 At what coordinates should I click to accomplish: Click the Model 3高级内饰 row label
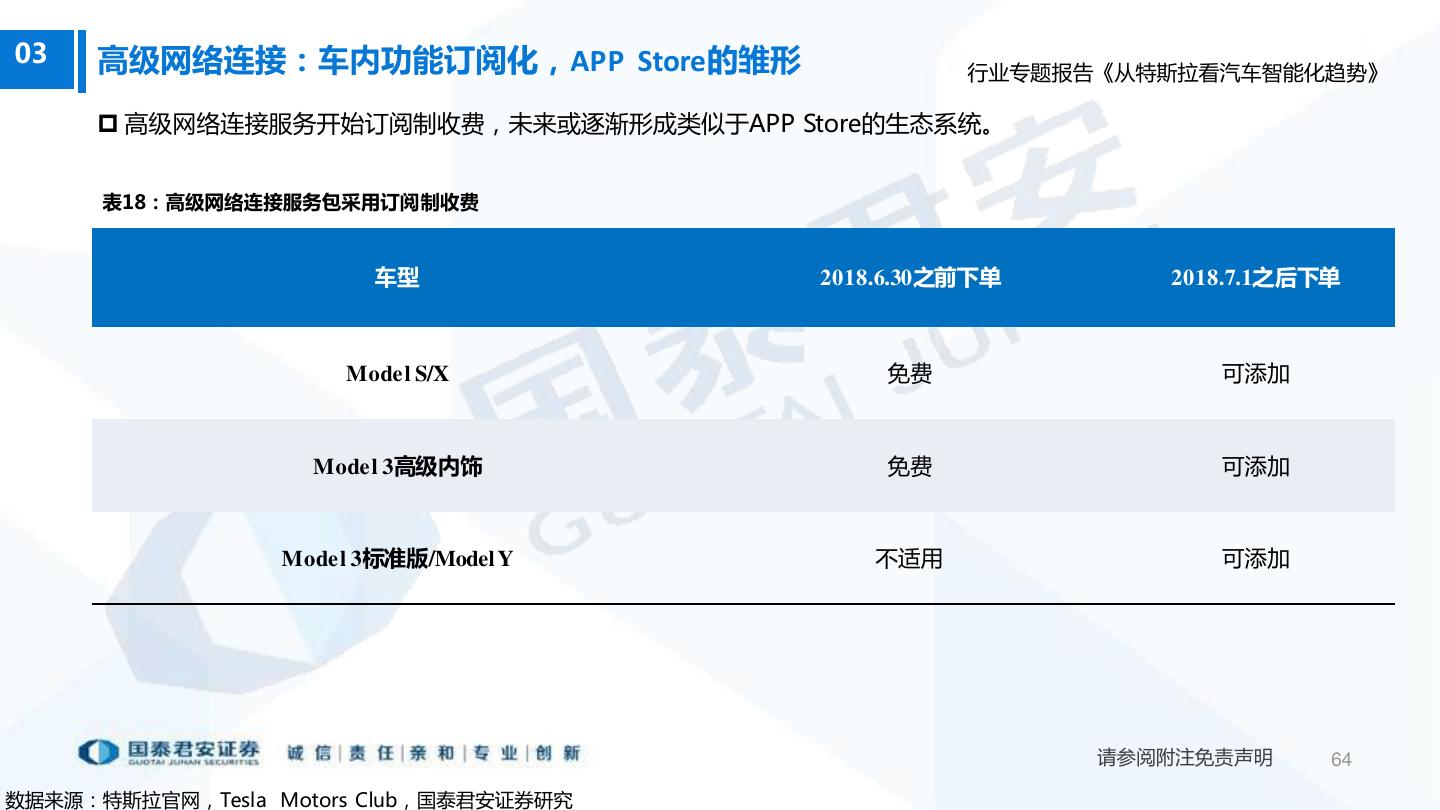coord(397,467)
